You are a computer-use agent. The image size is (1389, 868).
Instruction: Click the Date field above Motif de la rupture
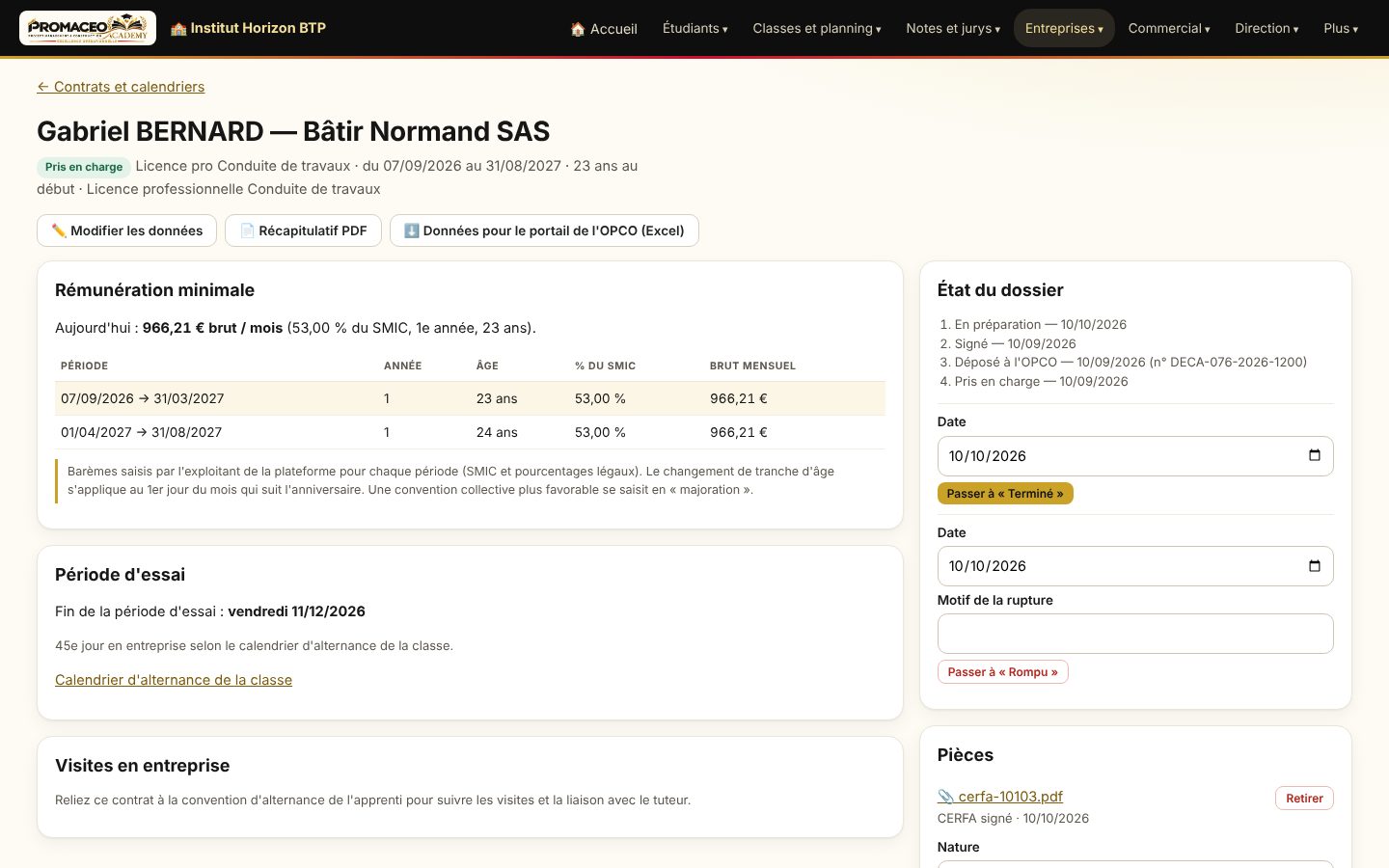point(1135,566)
